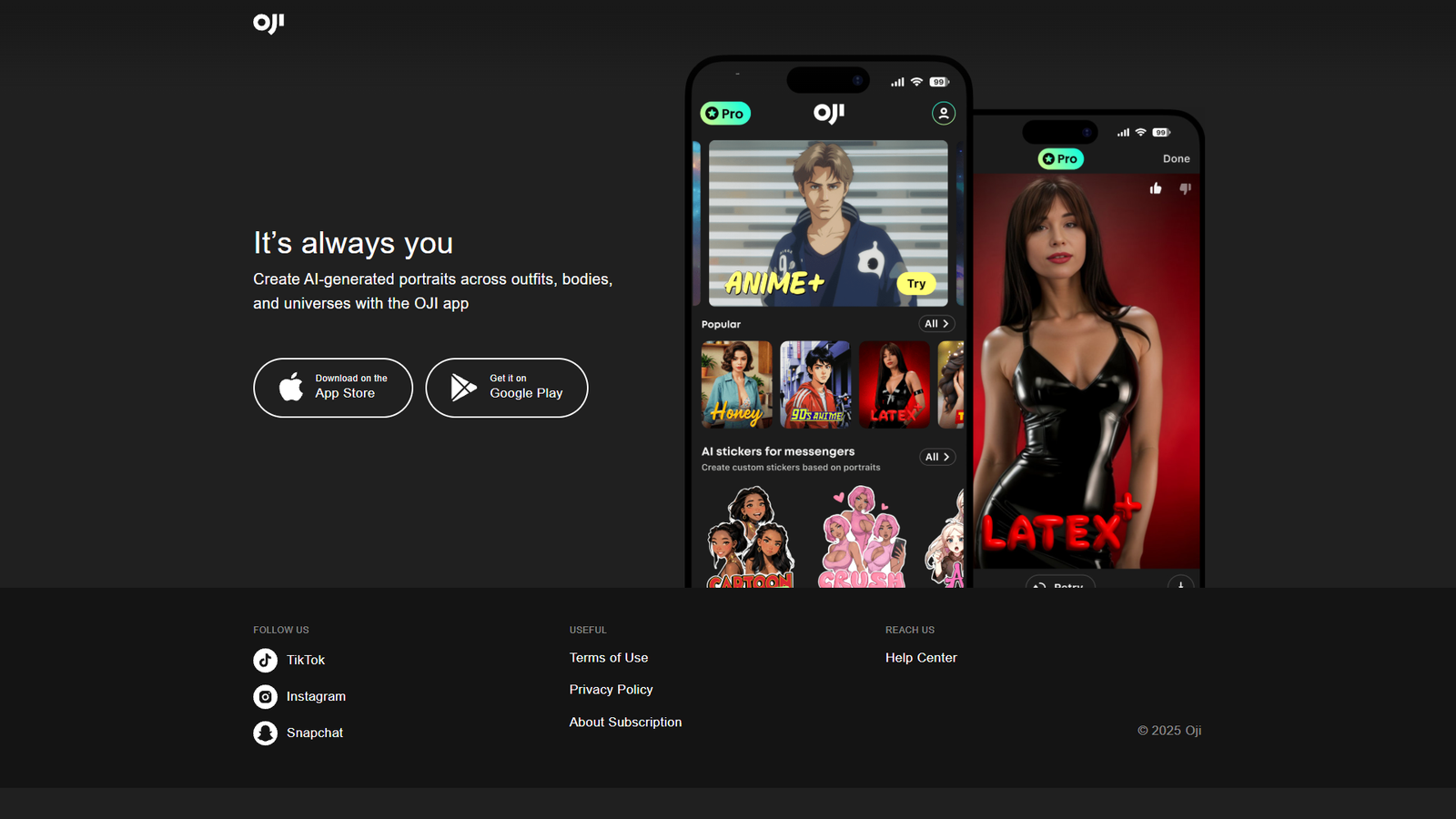Tap the thumbs down icon on the Latex portrait
The height and width of the screenshot is (819, 1456).
[1185, 188]
